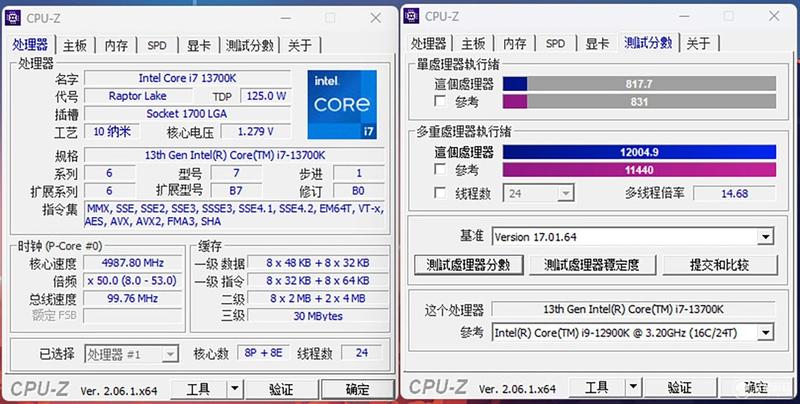This screenshot has width=800, height=404.
Task: Enable multi-thread 參考 checkbox
Action: point(440,169)
